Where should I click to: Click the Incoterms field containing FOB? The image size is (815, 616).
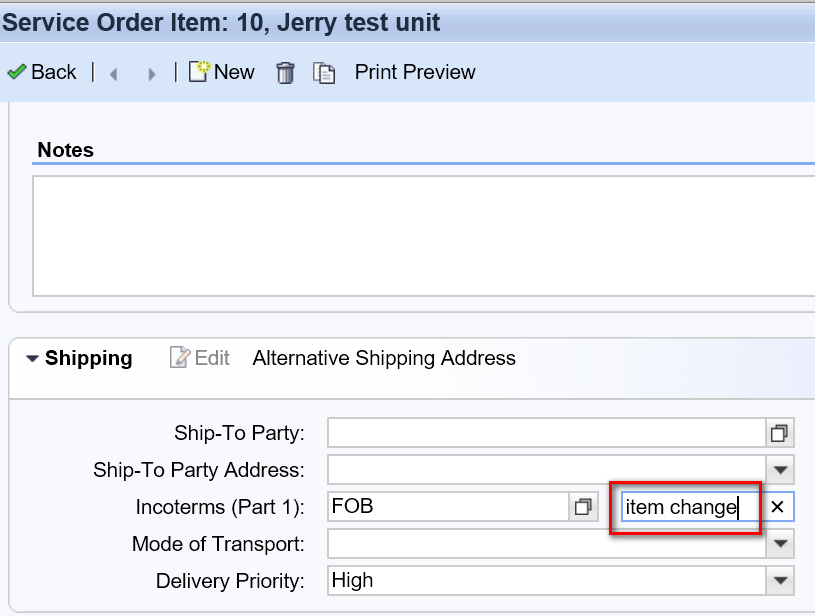tap(447, 507)
